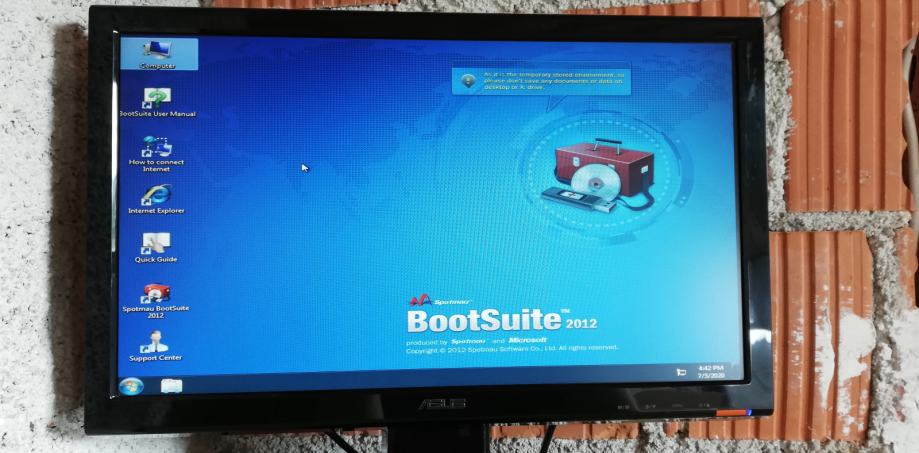This screenshot has width=919, height=453.
Task: Select the Computer desktop icon
Action: (x=158, y=53)
